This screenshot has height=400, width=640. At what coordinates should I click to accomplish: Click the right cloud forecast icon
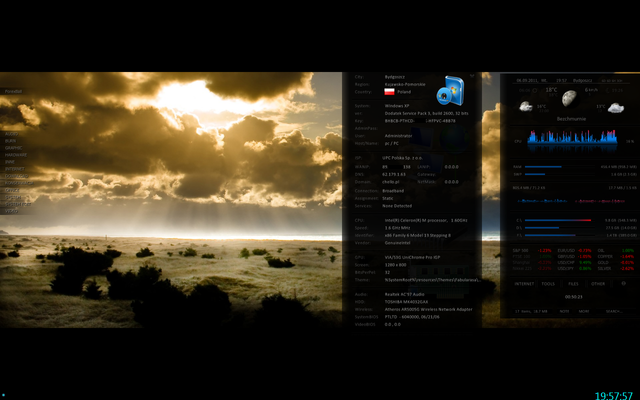[x=616, y=108]
